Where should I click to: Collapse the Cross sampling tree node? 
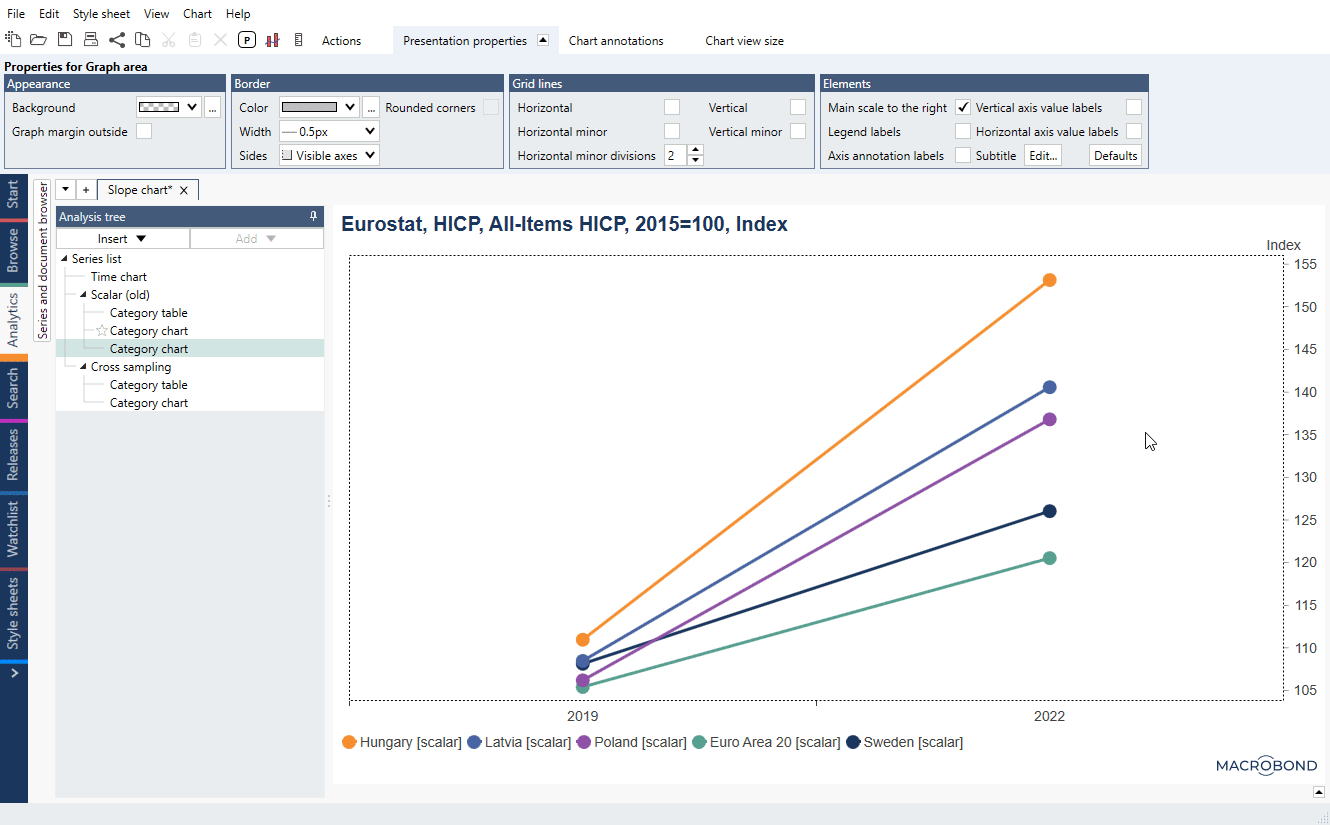tap(83, 367)
